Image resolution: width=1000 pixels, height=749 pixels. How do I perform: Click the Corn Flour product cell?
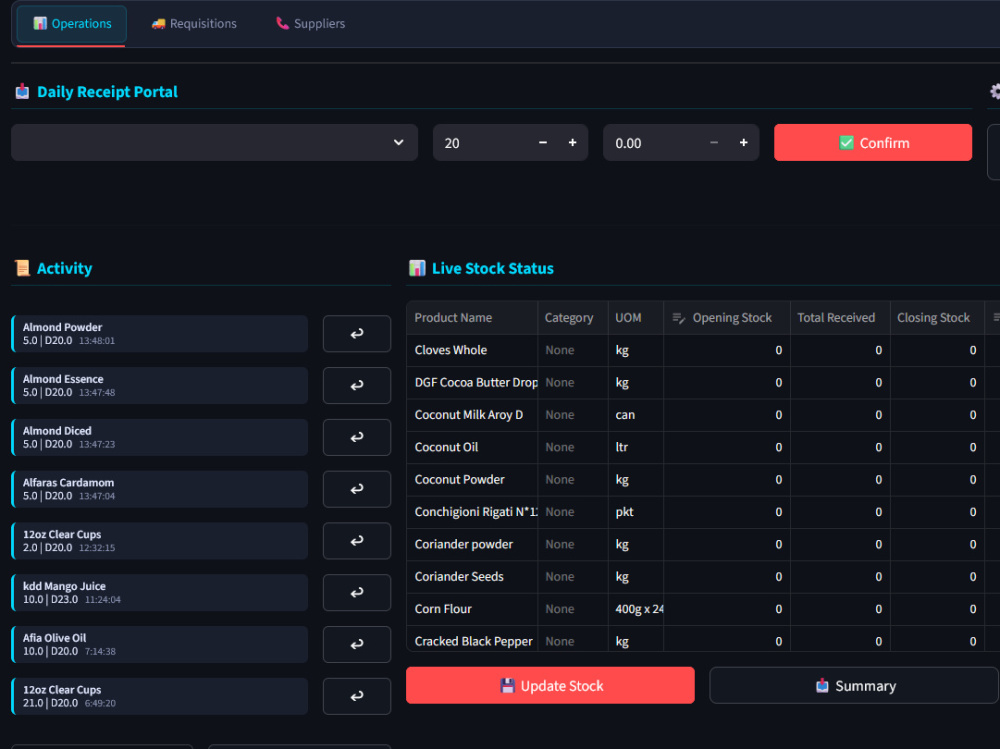[472, 609]
